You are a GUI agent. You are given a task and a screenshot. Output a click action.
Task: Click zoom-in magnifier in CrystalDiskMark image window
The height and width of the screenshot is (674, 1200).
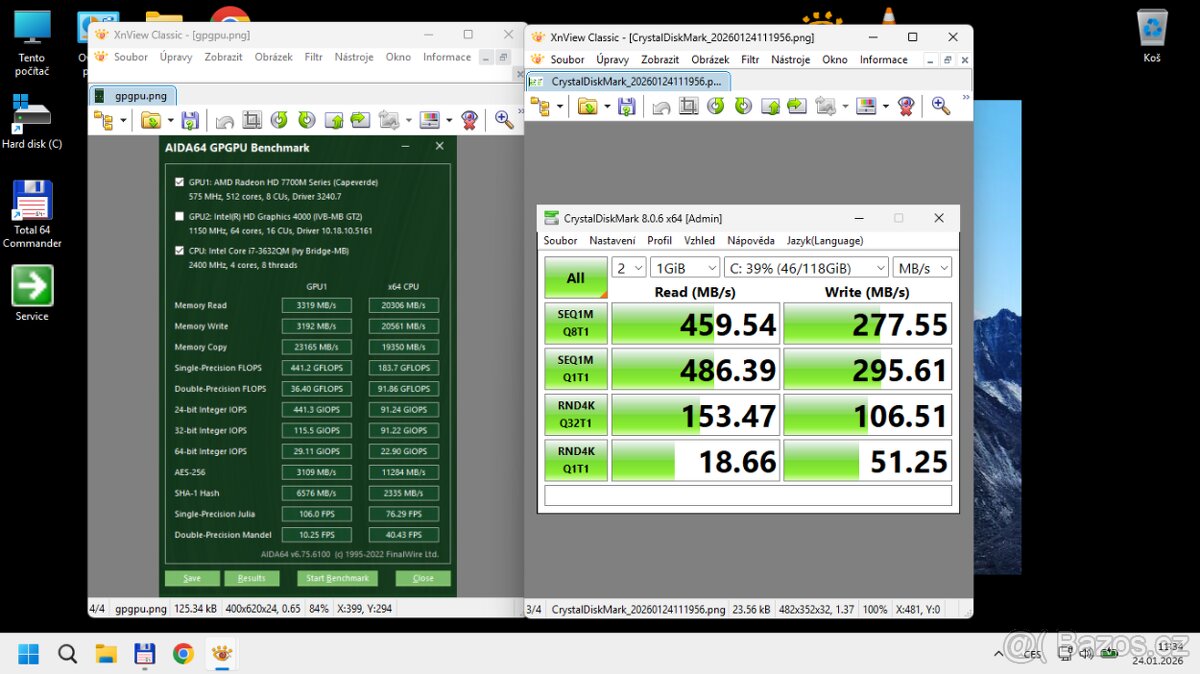tap(941, 106)
